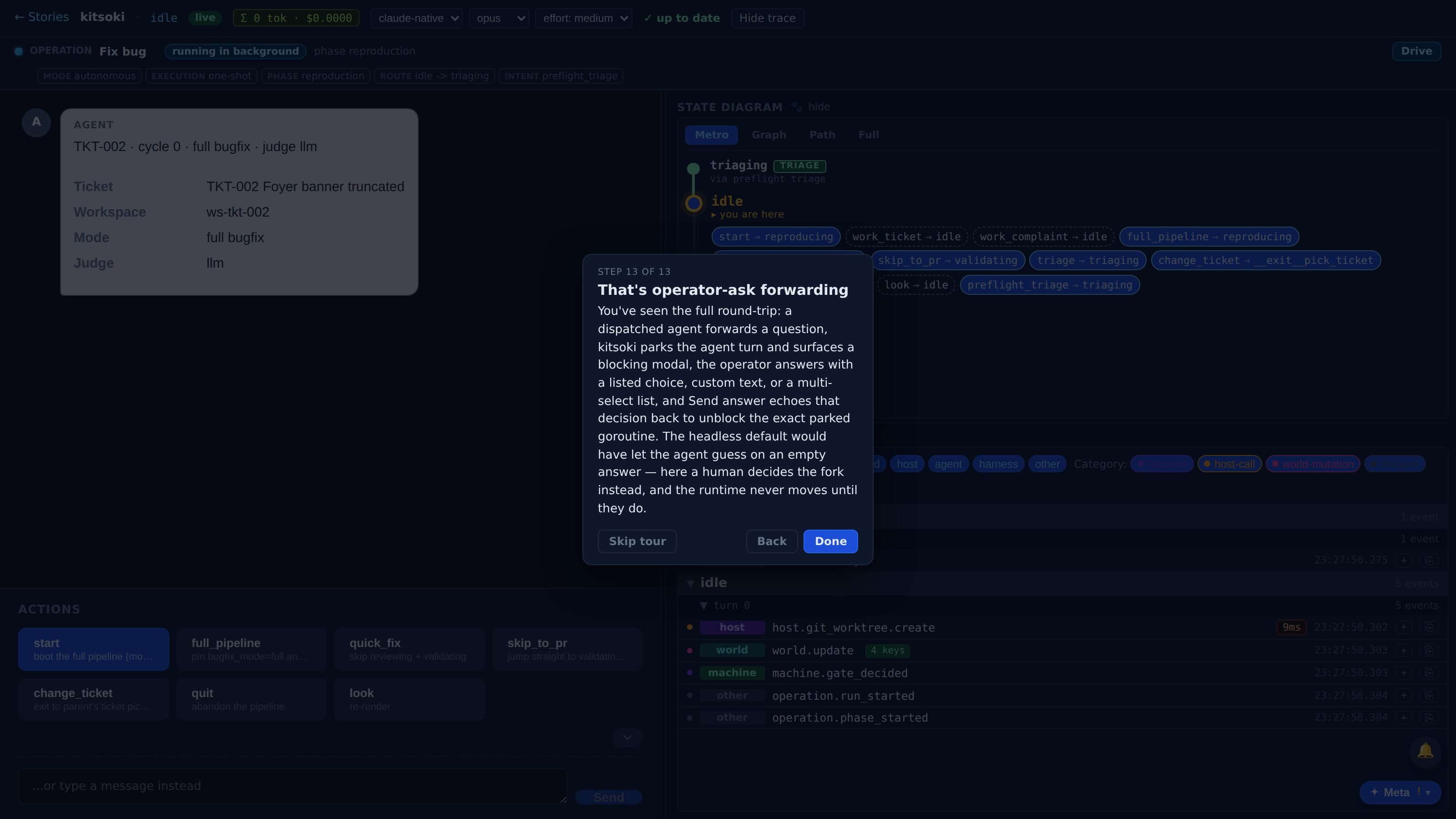Run the quick_fix action
Viewport: 1456px width, 819px height.
coord(409,649)
